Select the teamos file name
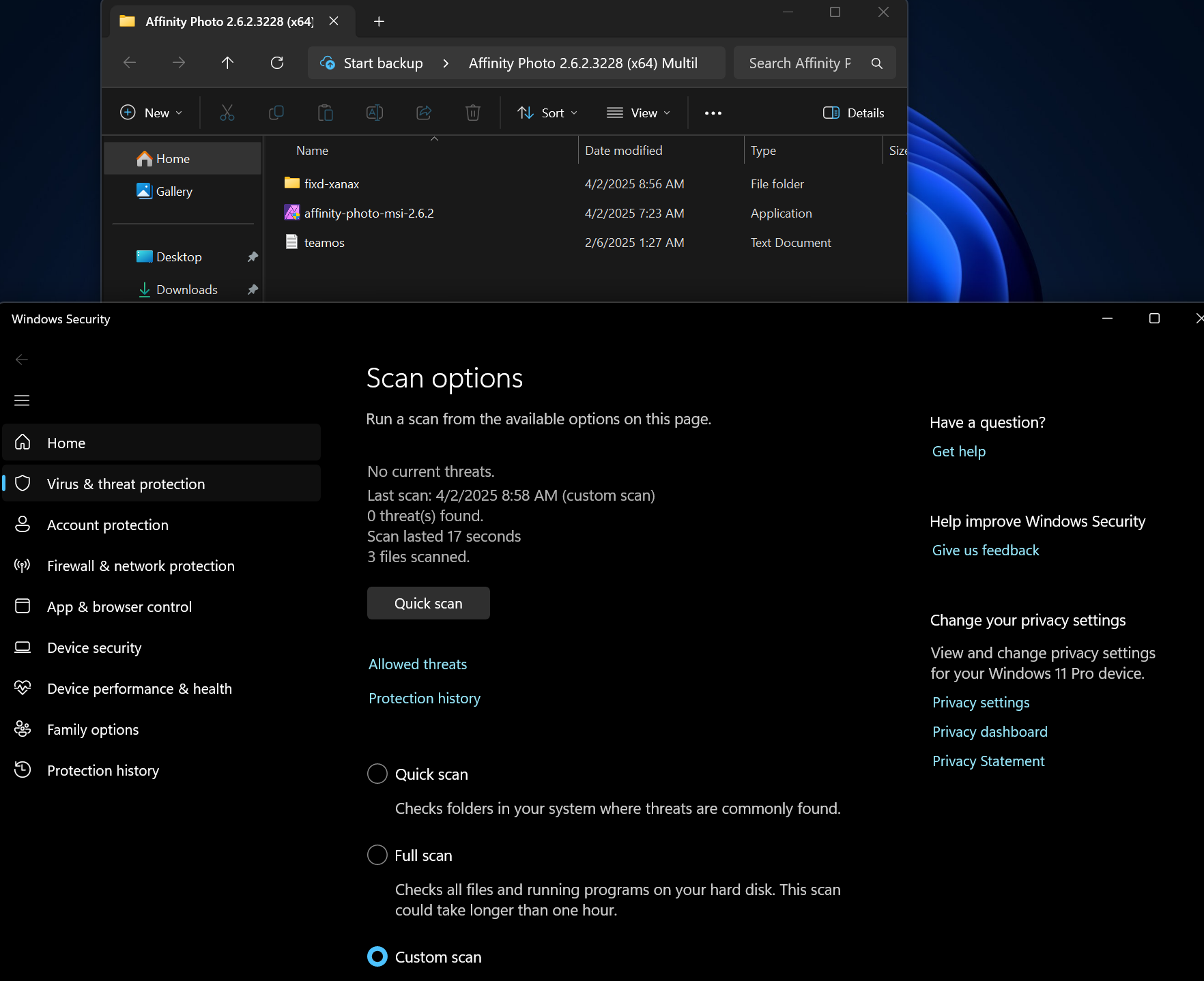The height and width of the screenshot is (981, 1204). [324, 243]
